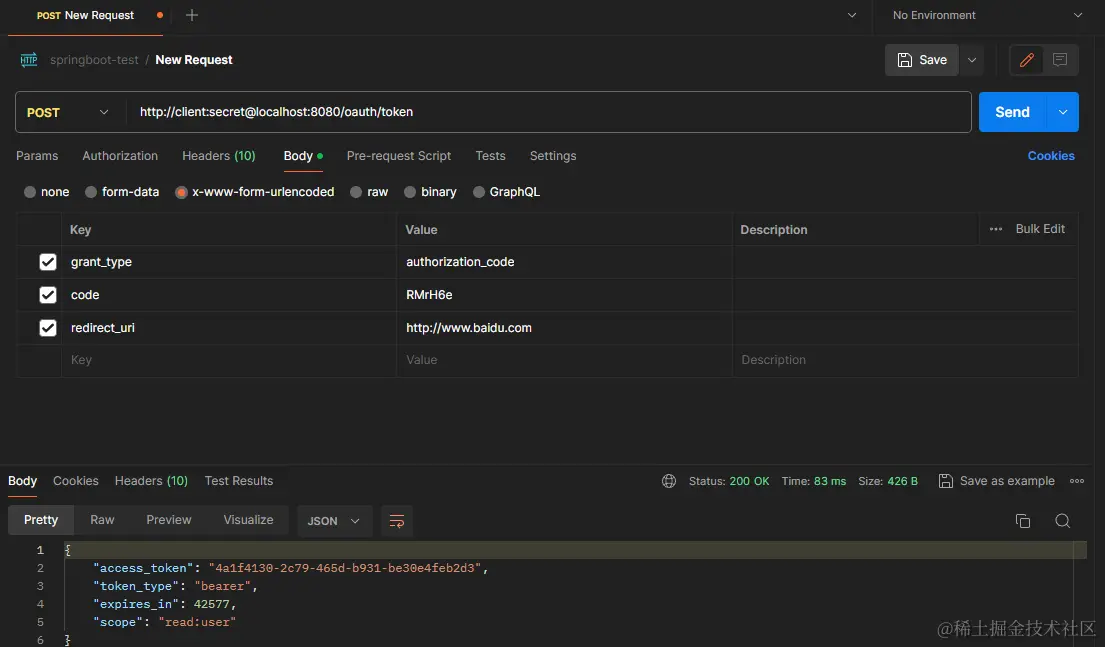Switch response view to Raw

point(102,519)
